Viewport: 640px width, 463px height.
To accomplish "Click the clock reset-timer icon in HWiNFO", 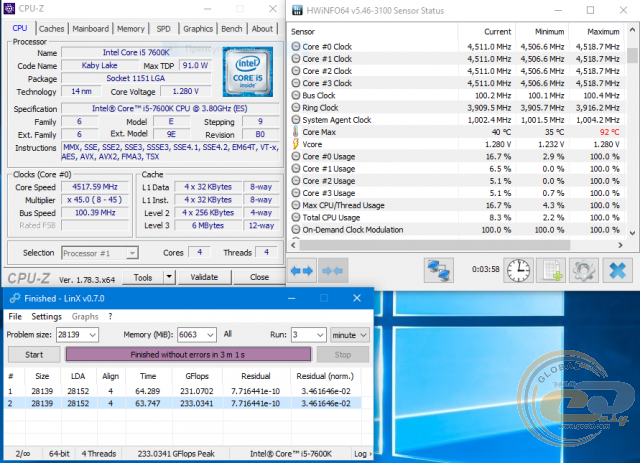I will (x=518, y=270).
